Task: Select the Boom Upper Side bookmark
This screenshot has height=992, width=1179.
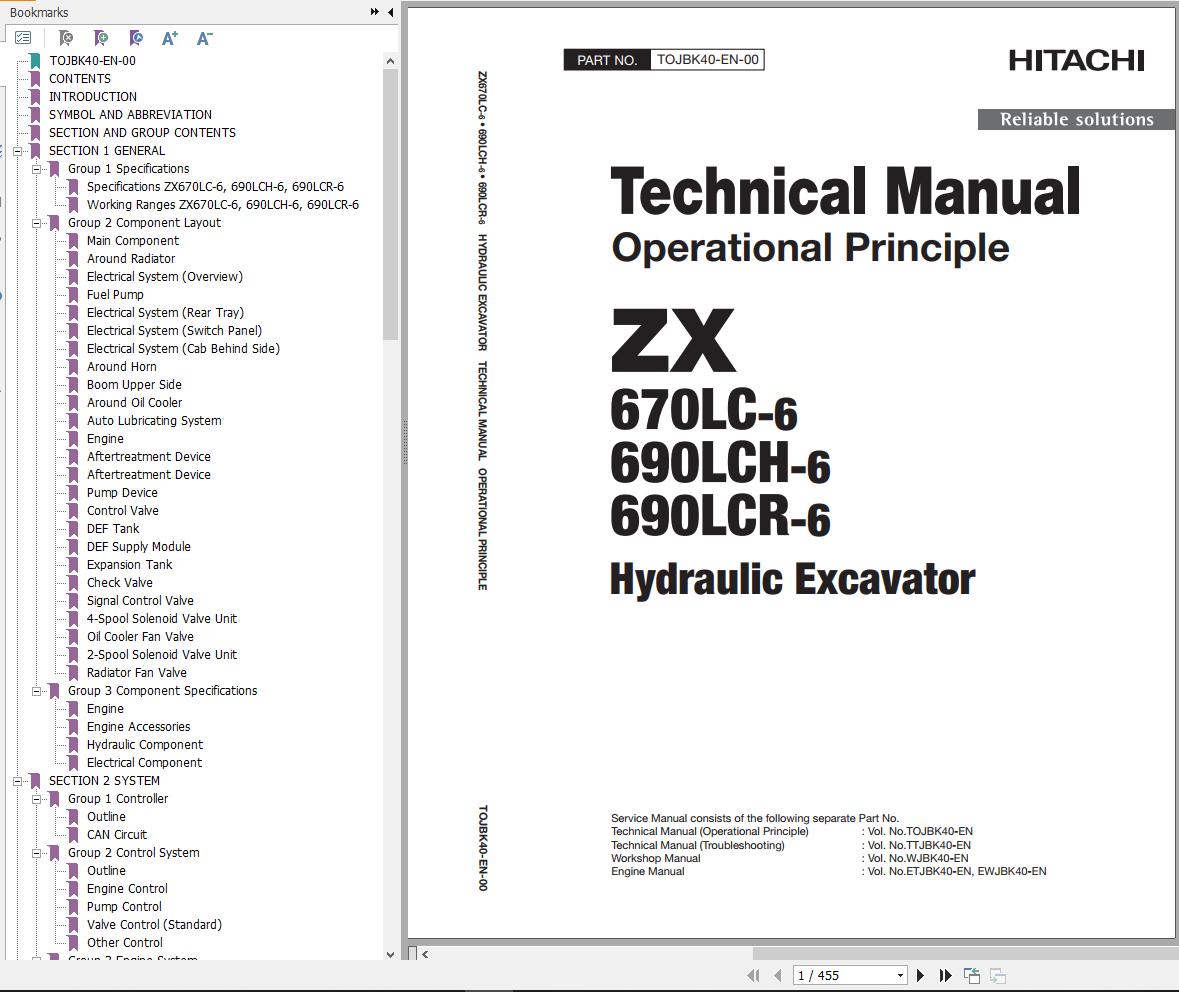Action: (x=134, y=385)
